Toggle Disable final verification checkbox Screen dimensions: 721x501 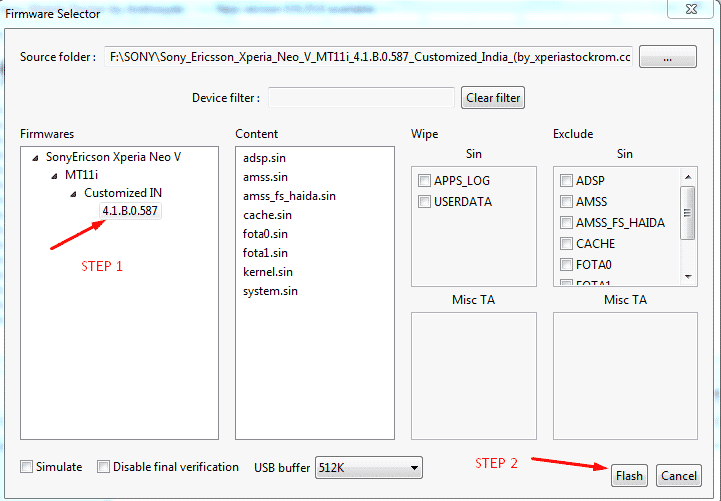pyautogui.click(x=103, y=467)
